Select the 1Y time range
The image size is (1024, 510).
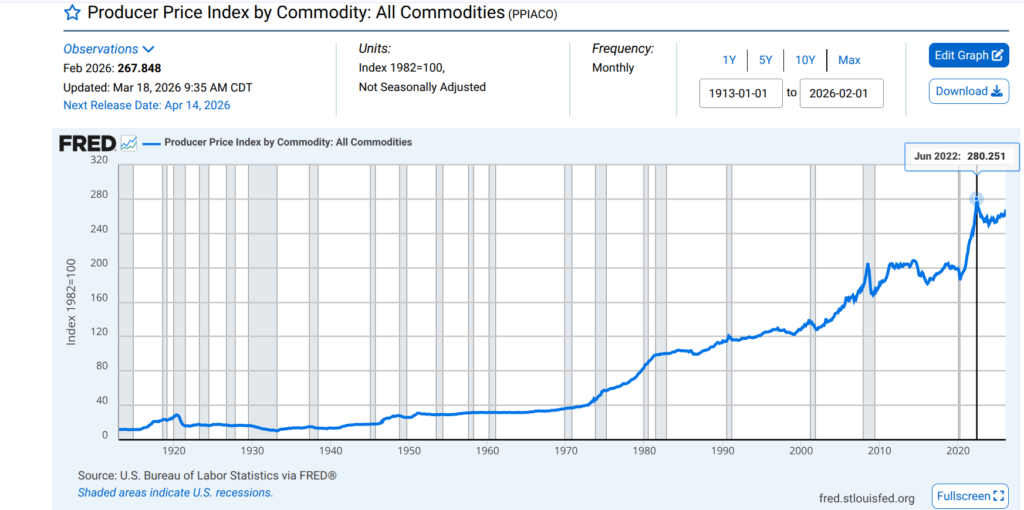tap(729, 60)
